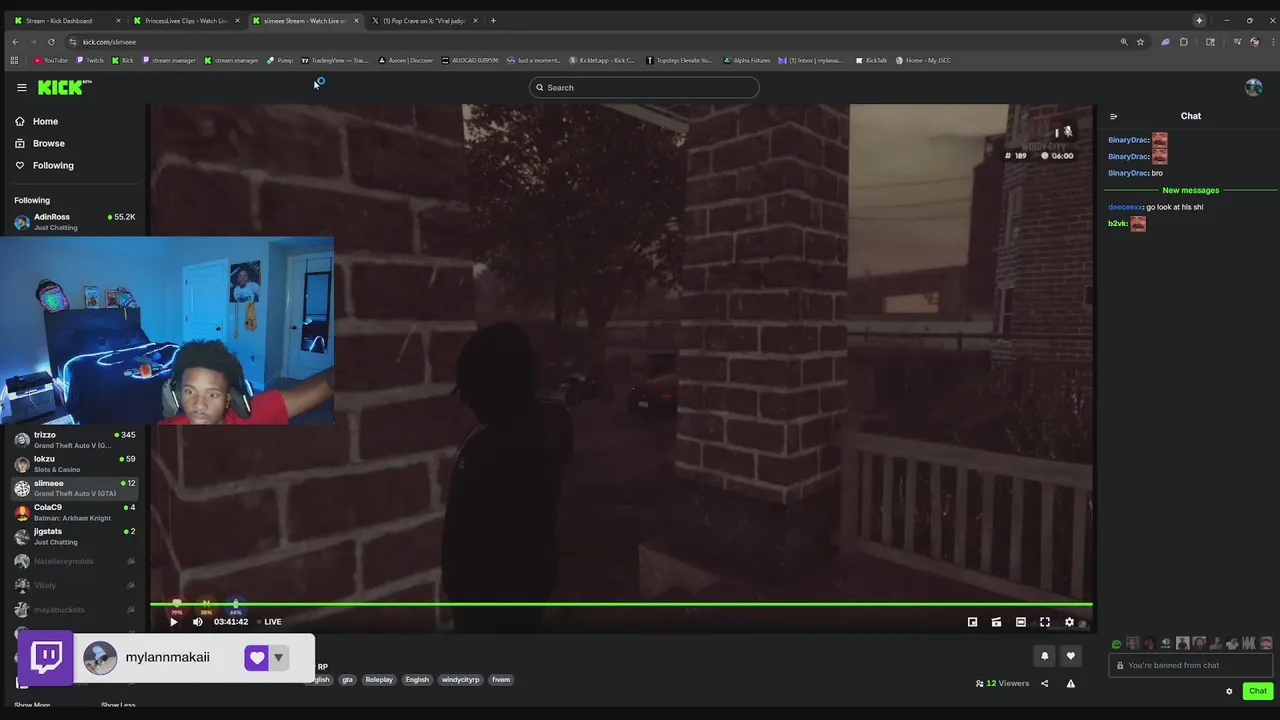This screenshot has height=720, width=1280.
Task: Switch to PrincessLivee Clips browser tab
Action: click(x=187, y=20)
